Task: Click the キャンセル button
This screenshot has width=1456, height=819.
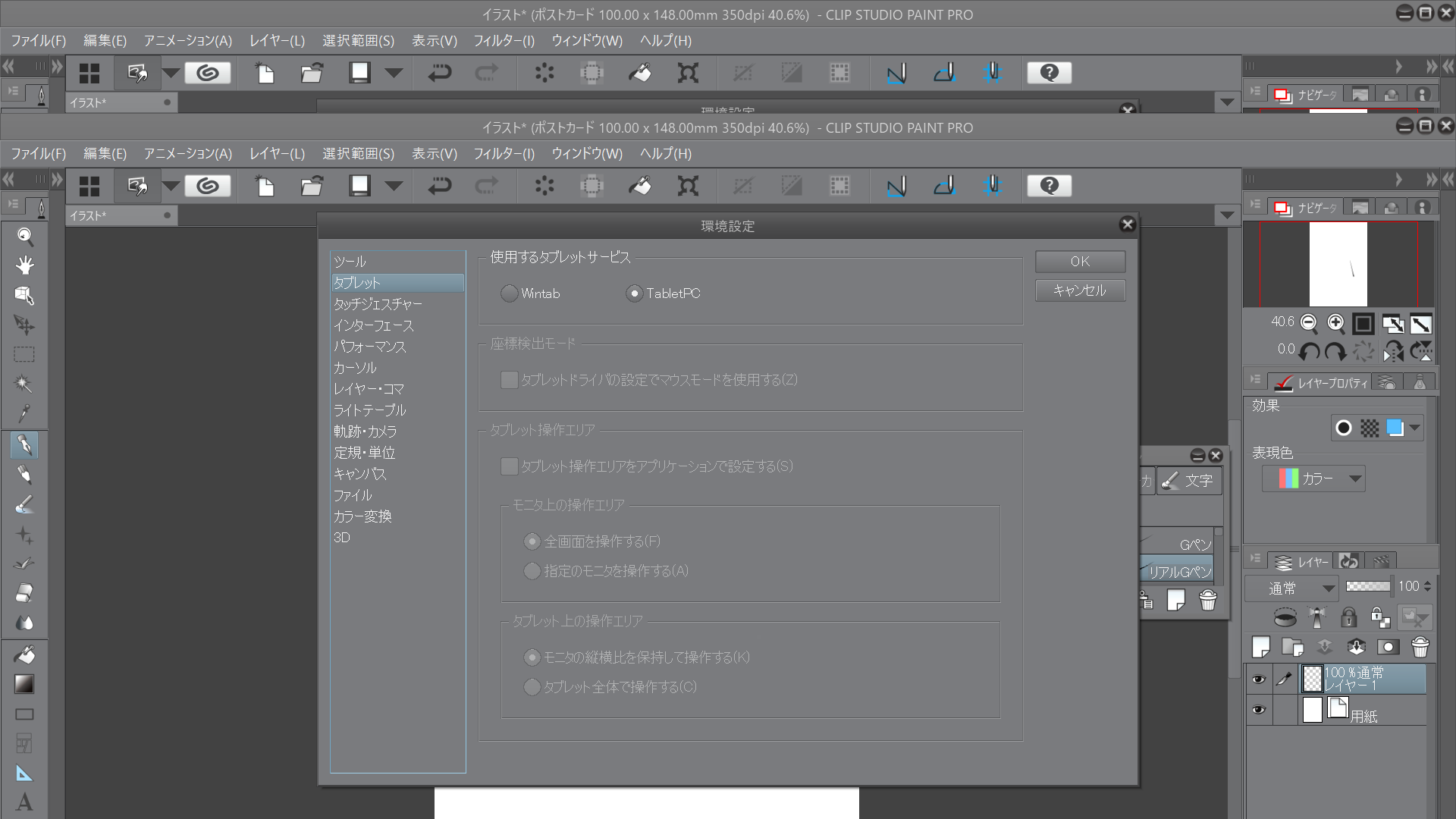Action: pos(1080,290)
